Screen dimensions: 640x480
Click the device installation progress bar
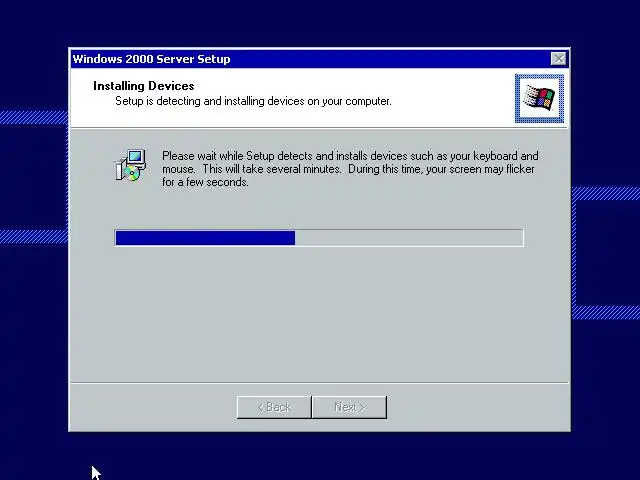319,238
